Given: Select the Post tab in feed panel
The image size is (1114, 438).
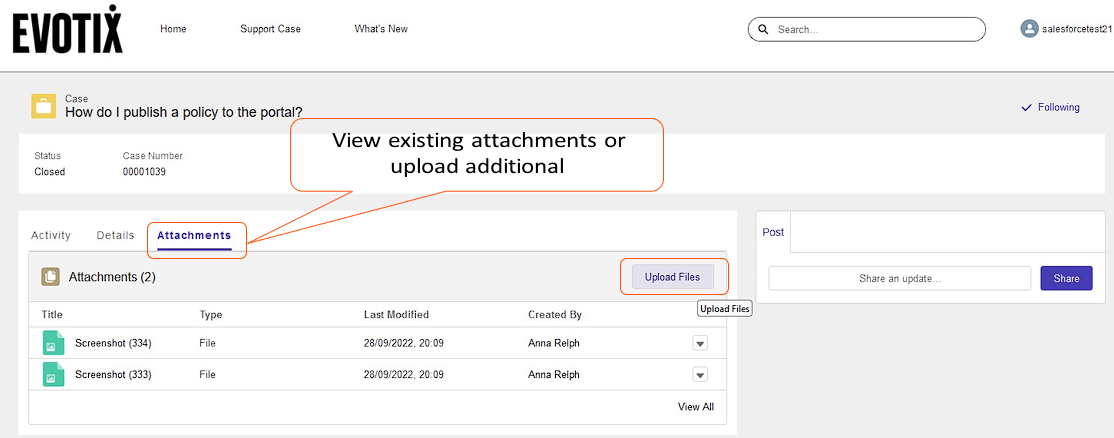Looking at the screenshot, I should (773, 232).
